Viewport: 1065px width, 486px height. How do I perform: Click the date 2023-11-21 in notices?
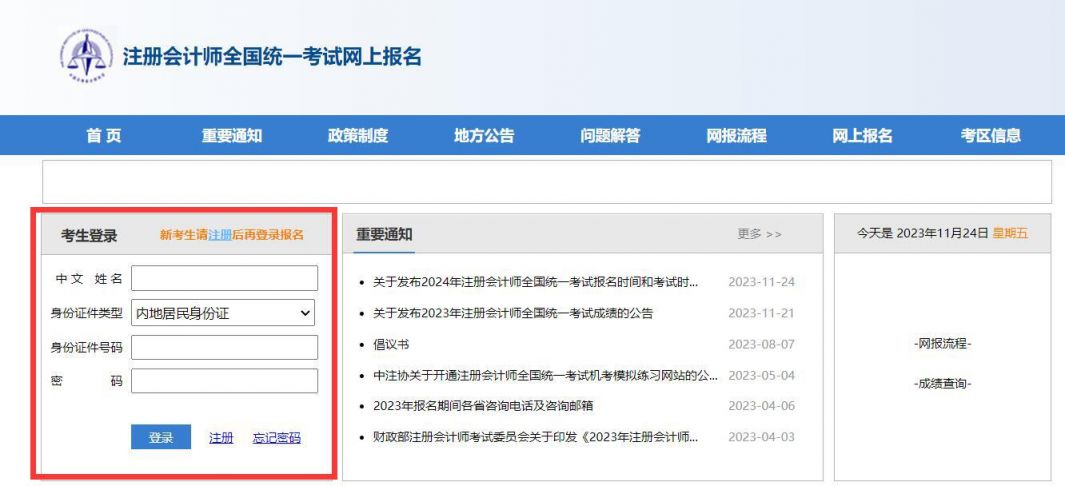click(761, 313)
